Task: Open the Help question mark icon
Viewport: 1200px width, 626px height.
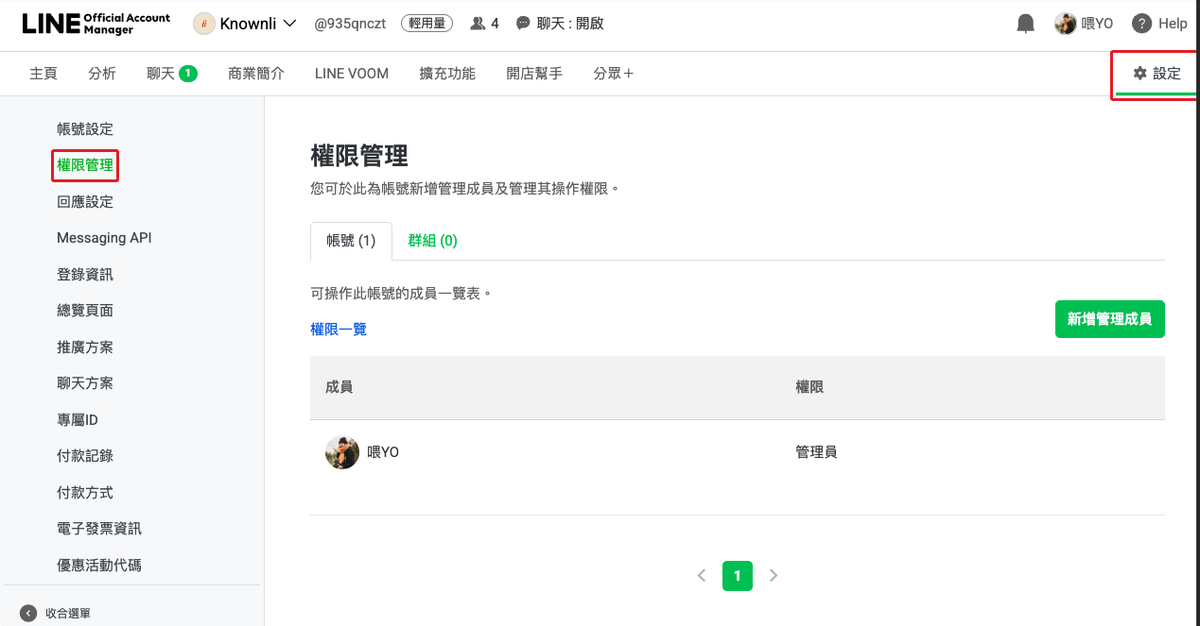Action: click(1141, 23)
